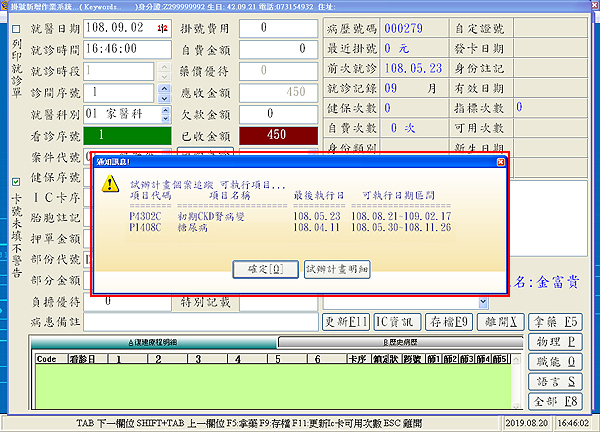This screenshot has height=432, width=600.
Task: Click the 病患備註 input field
Action: click(200, 322)
